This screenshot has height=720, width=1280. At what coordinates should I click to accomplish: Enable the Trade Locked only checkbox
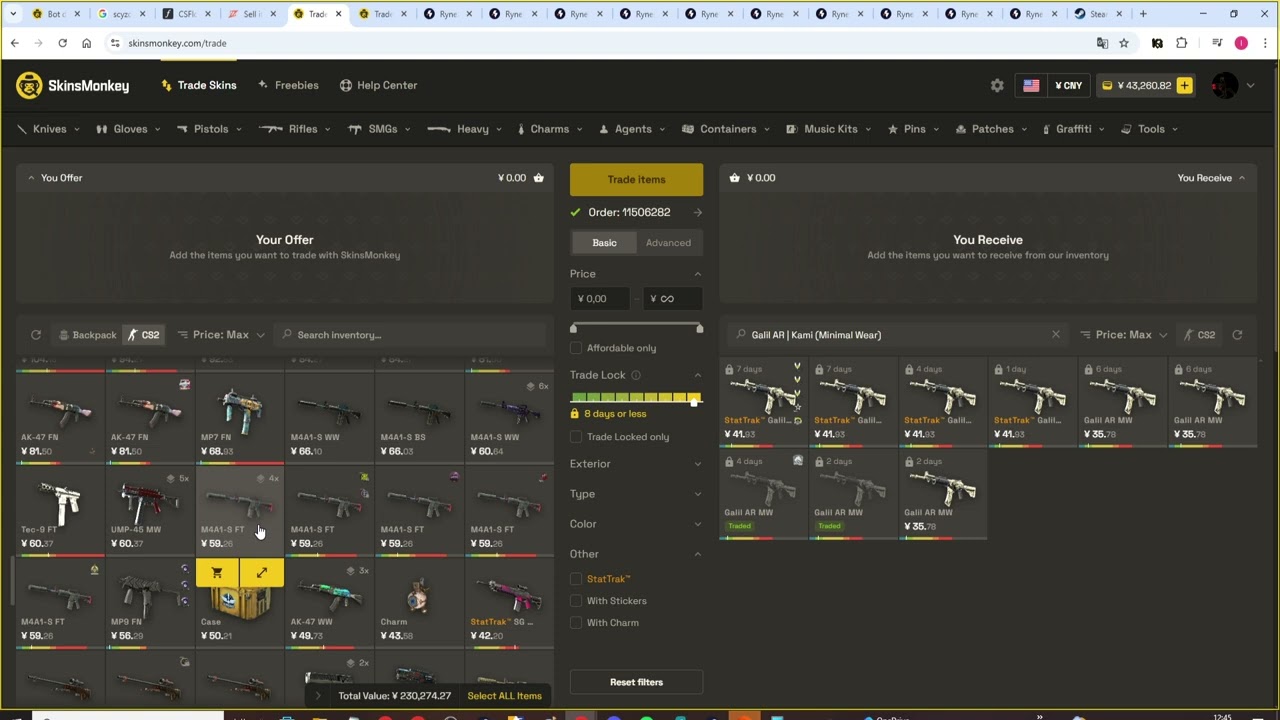[x=576, y=437]
